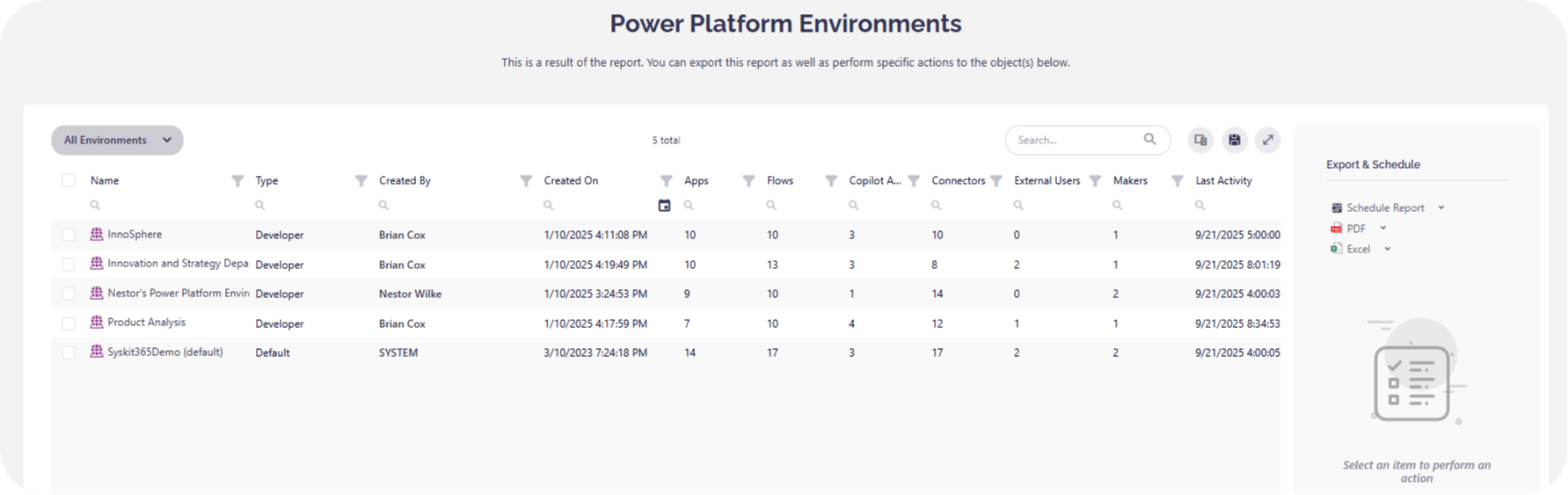Click the Name column search filter box
This screenshot has width=1568, height=495.
pyautogui.click(x=163, y=205)
